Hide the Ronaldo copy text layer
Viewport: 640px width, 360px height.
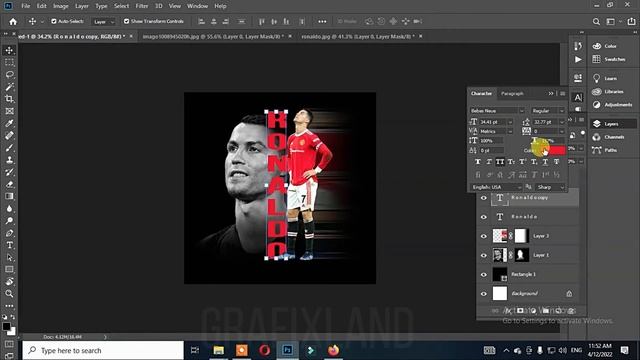pos(484,198)
